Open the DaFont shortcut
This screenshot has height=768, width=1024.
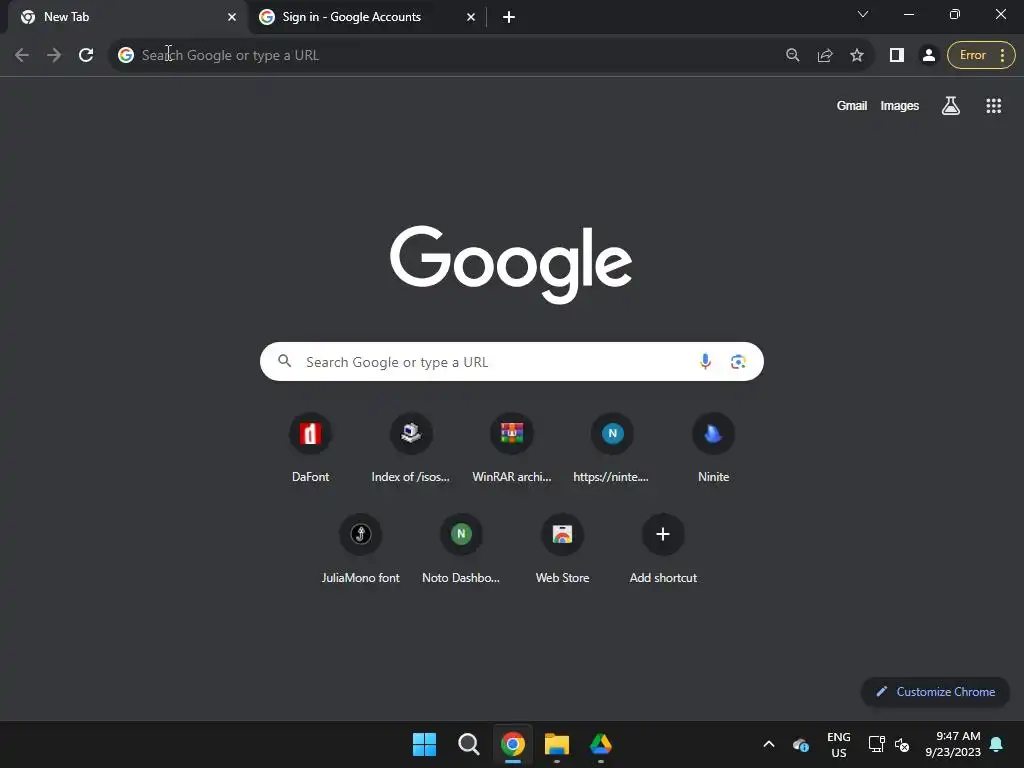pos(310,447)
